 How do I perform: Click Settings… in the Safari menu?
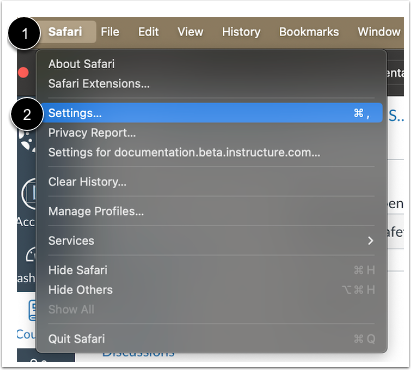[211, 113]
